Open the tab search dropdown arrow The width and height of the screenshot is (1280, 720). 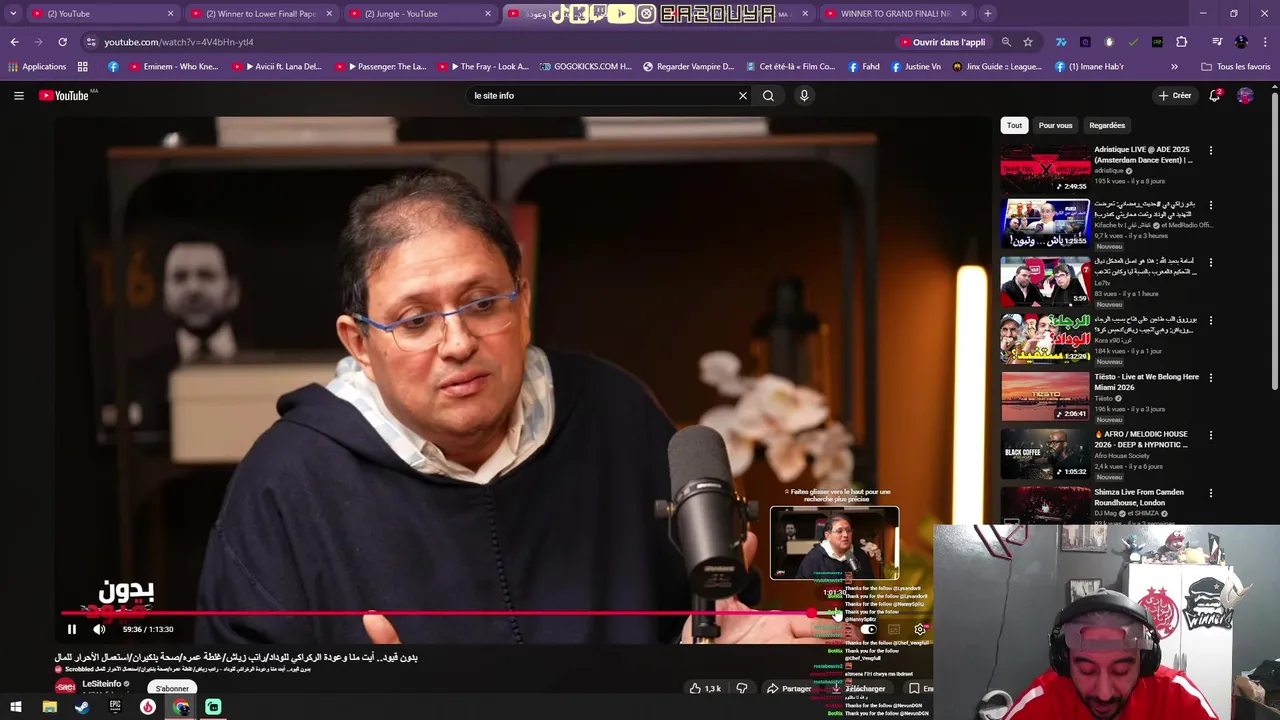click(x=12, y=14)
